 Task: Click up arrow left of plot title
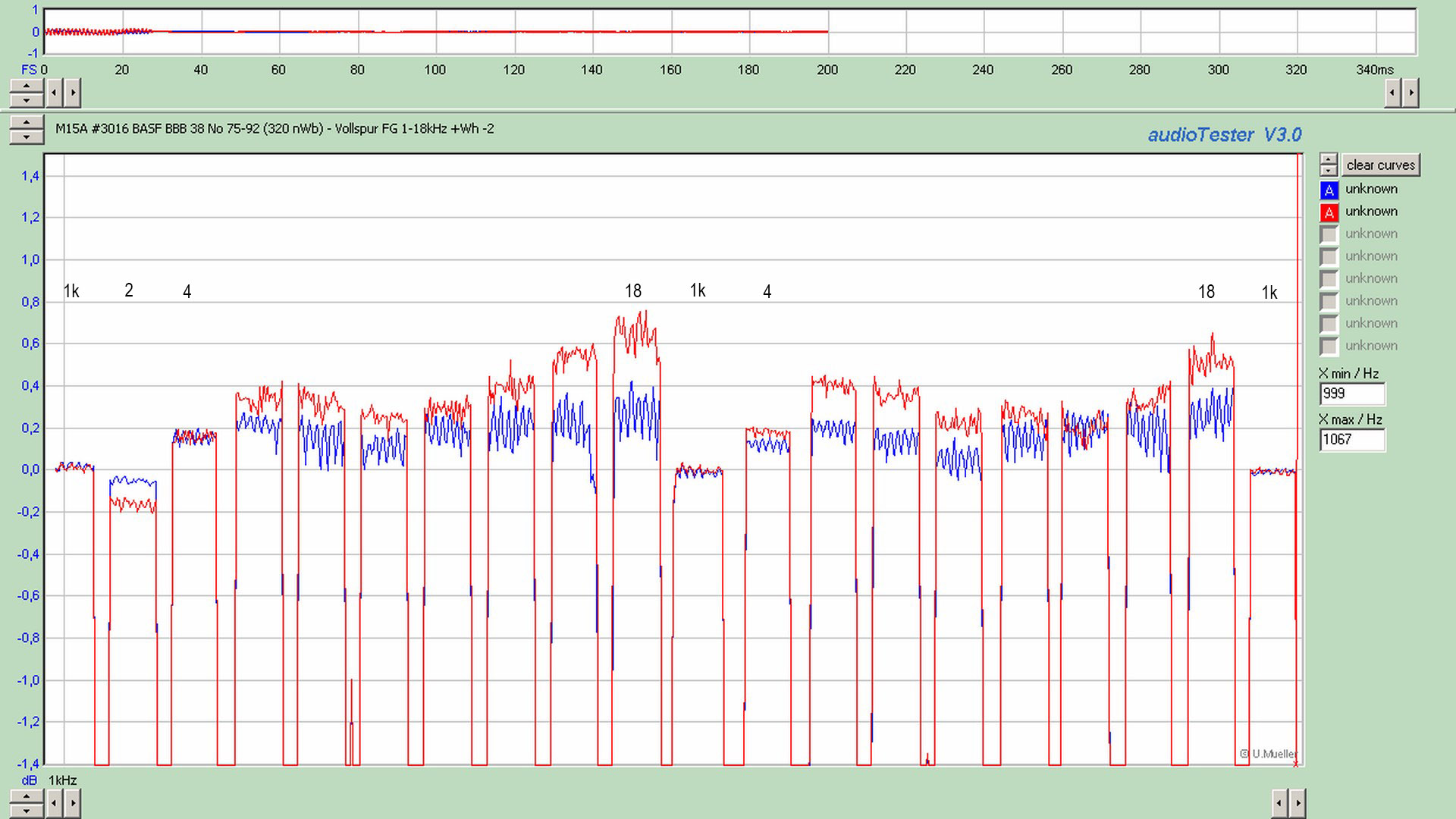27,123
